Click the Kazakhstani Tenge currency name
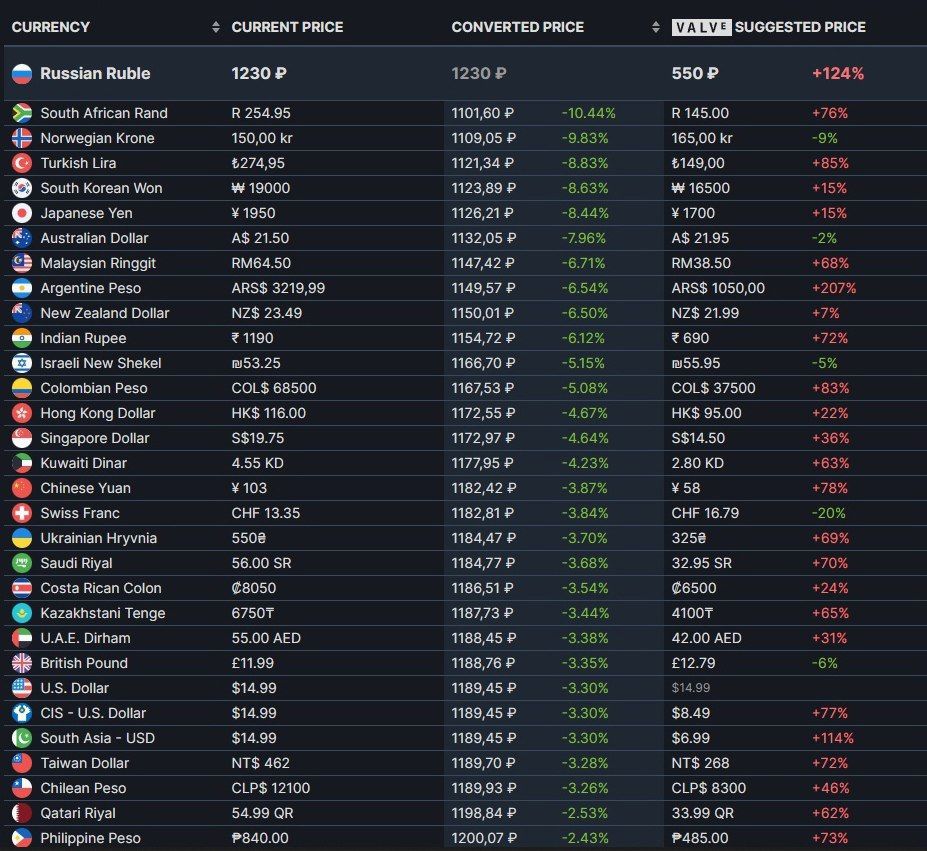Screen dimensions: 927x851 click(x=102, y=613)
